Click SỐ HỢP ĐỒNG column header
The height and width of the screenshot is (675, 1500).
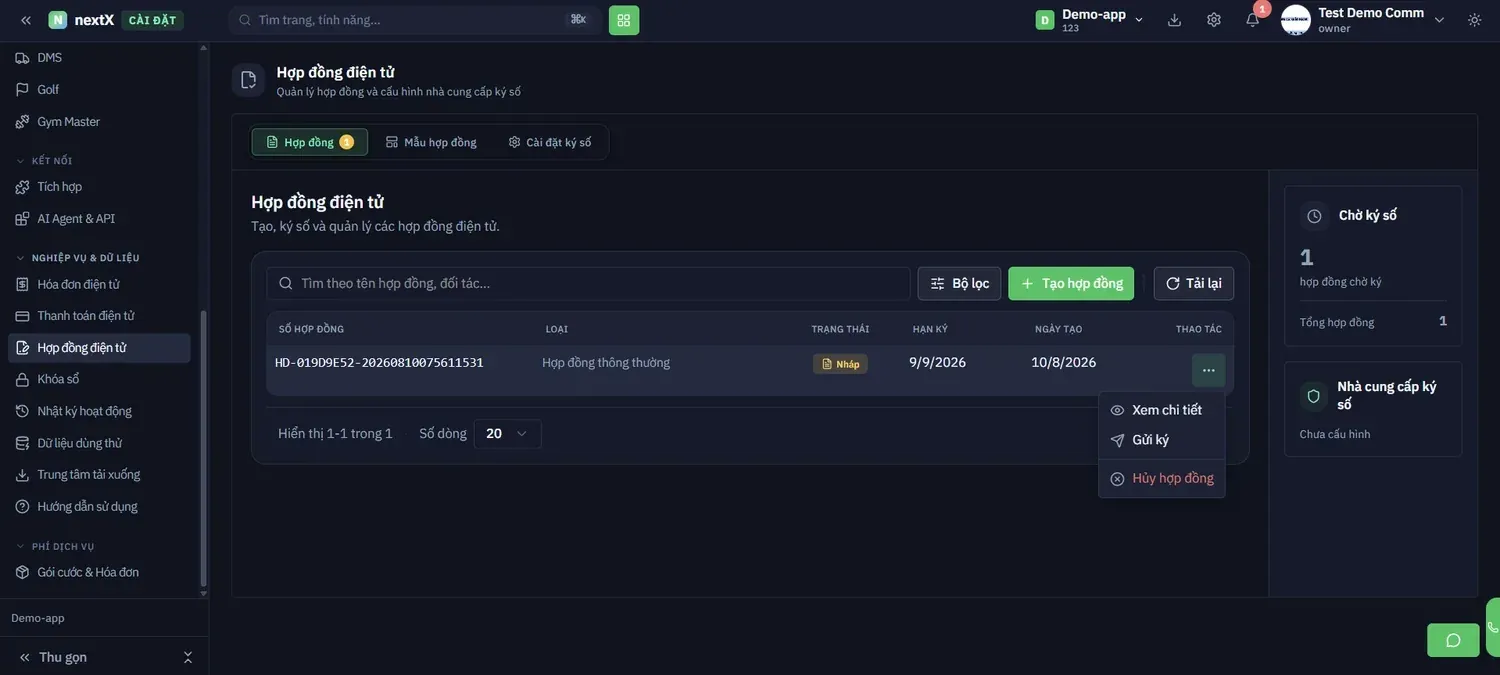pyautogui.click(x=311, y=329)
